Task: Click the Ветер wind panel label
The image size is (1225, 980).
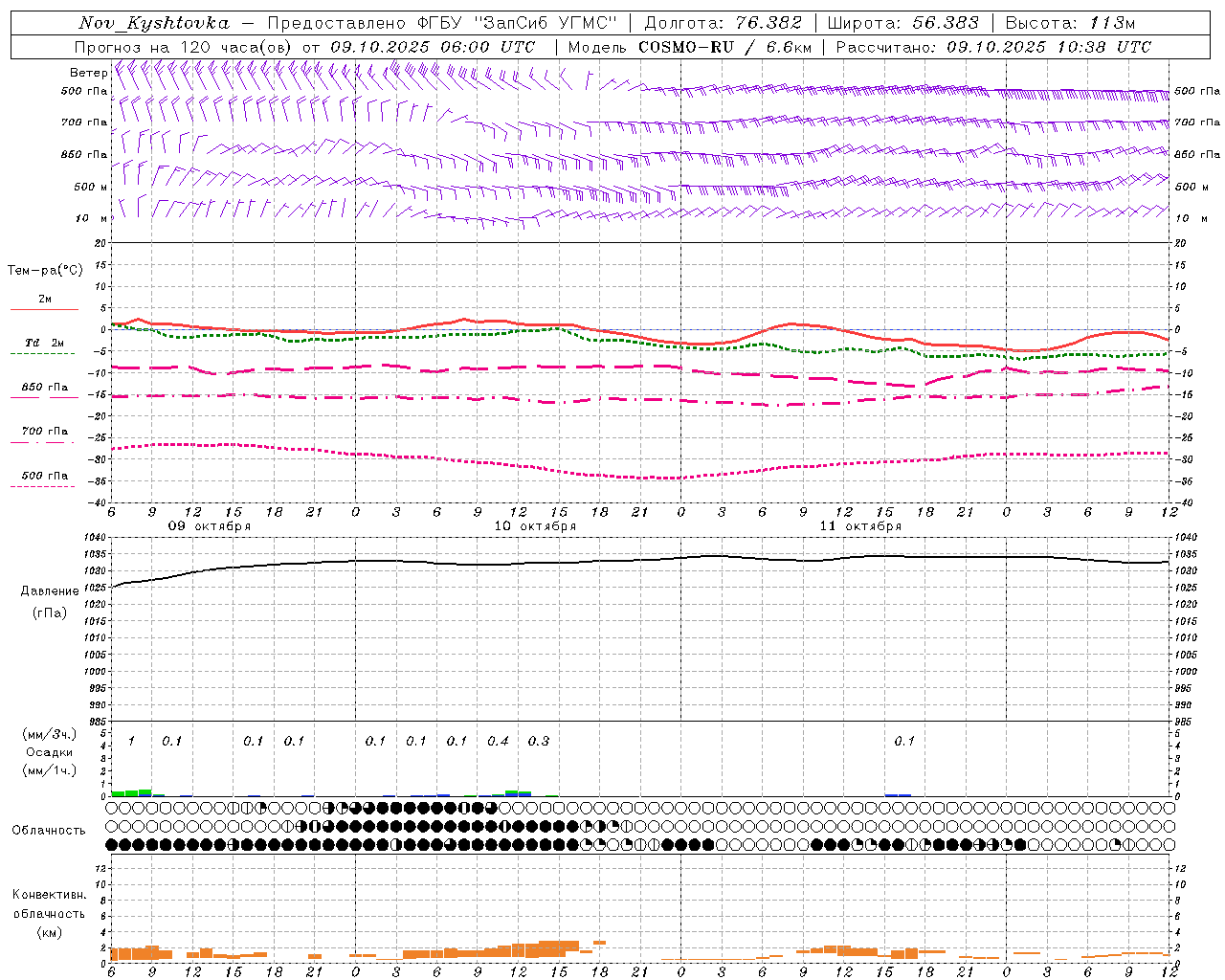Action: [88, 73]
